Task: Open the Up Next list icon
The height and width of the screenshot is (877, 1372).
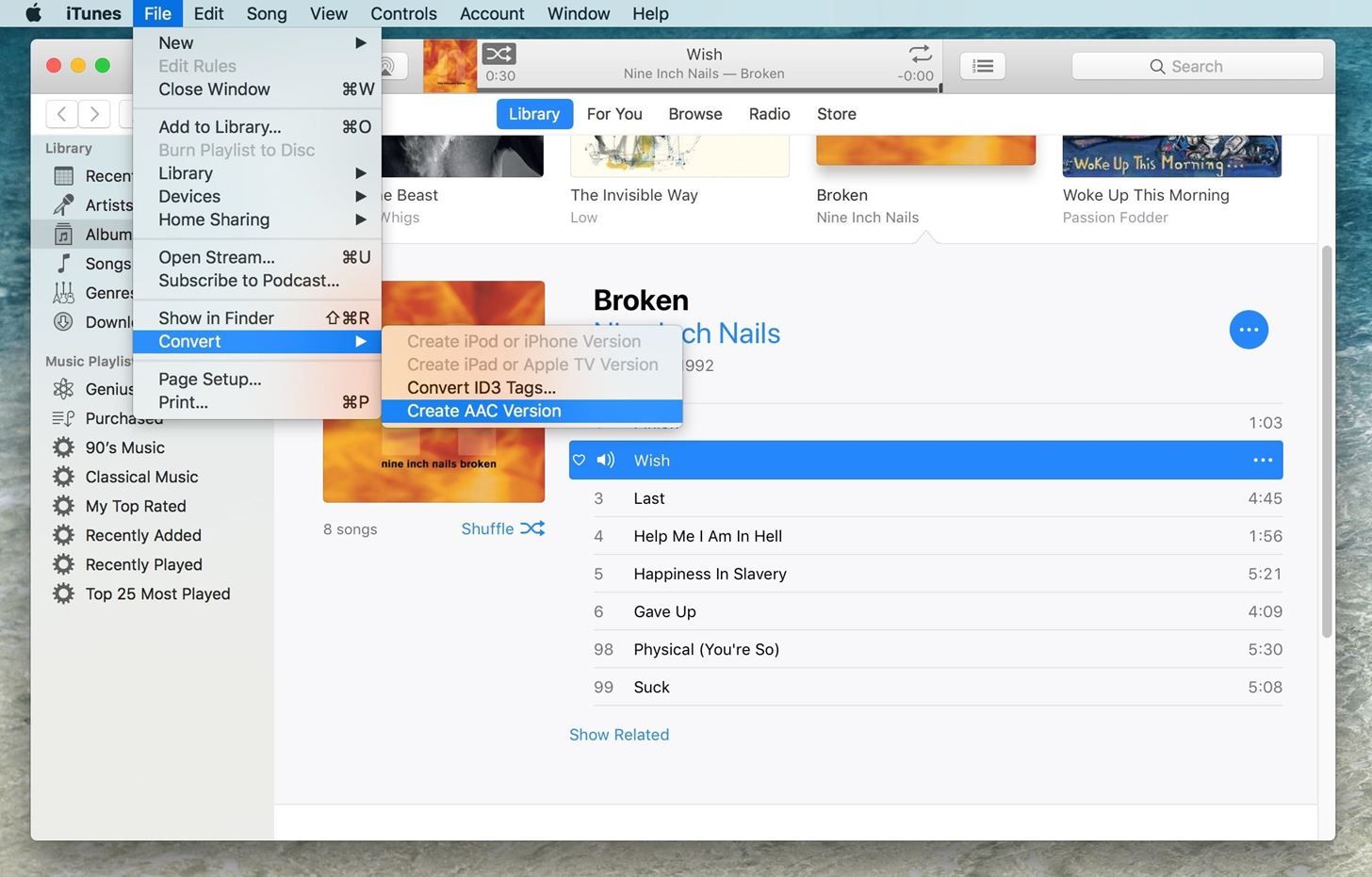Action: click(982, 66)
